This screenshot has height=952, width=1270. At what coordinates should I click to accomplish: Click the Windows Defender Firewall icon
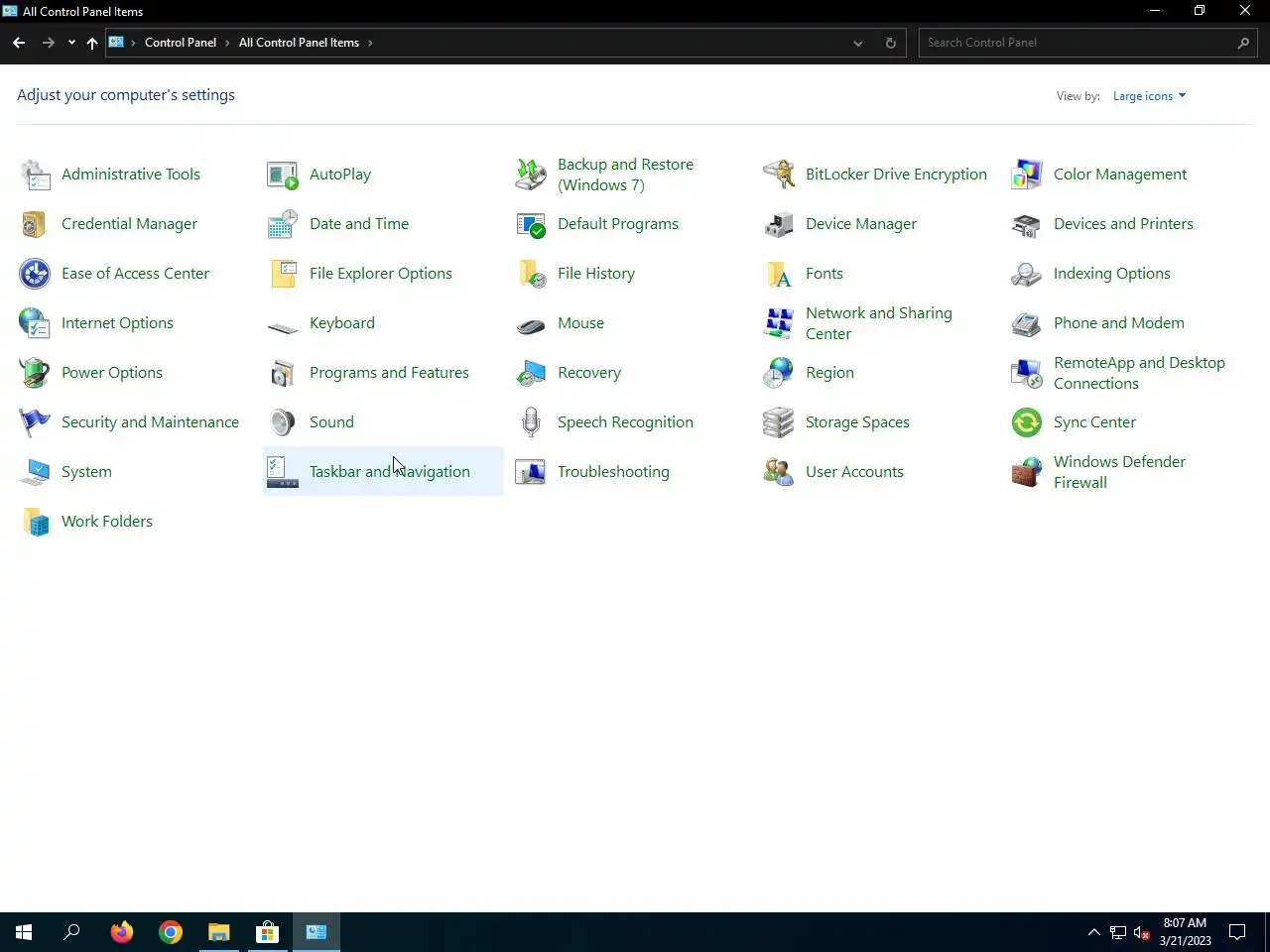tap(1027, 472)
